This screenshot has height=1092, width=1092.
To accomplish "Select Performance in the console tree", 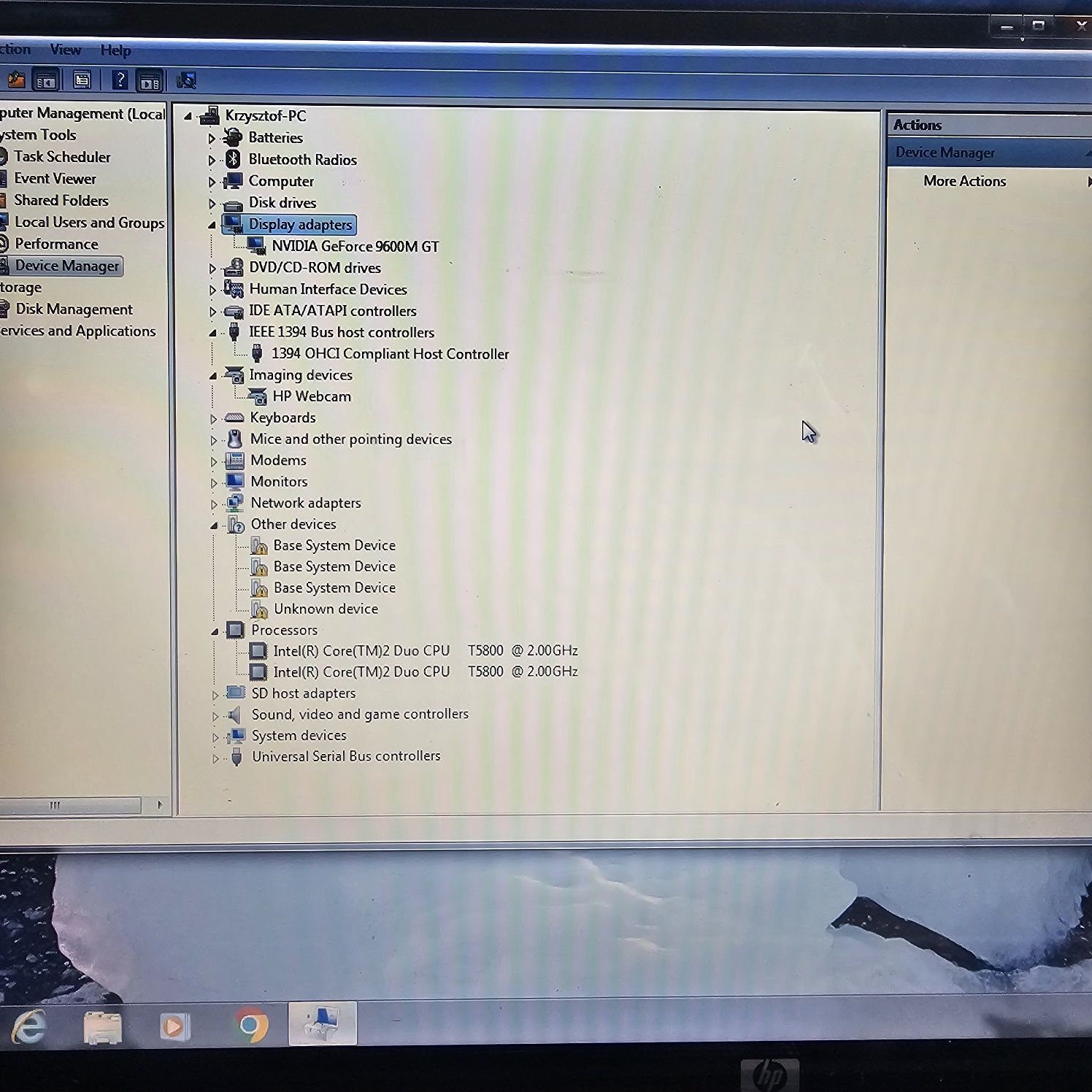I will click(x=56, y=244).
